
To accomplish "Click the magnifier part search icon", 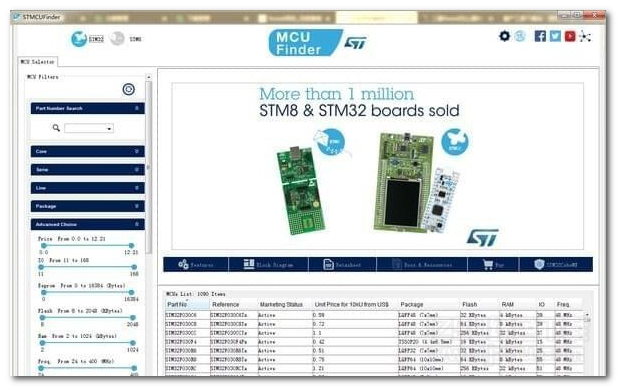I will click(56, 128).
